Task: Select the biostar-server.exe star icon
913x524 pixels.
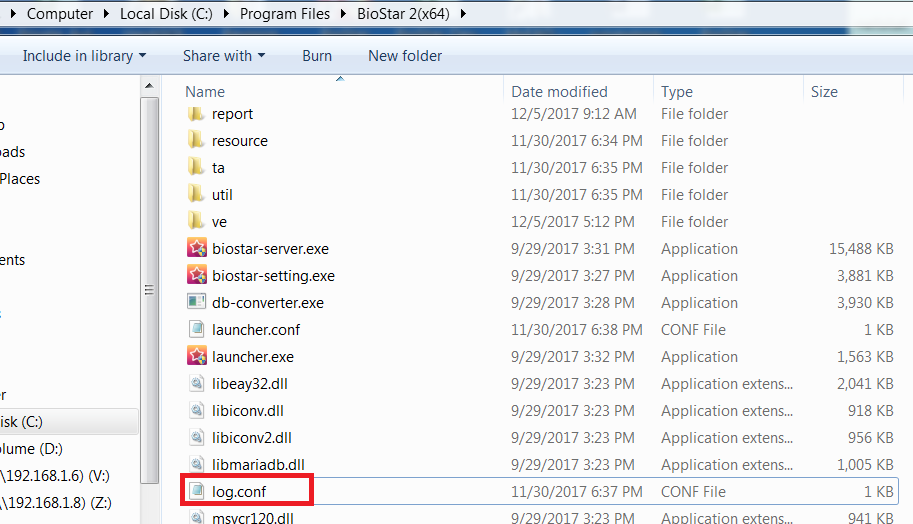Action: tap(197, 248)
